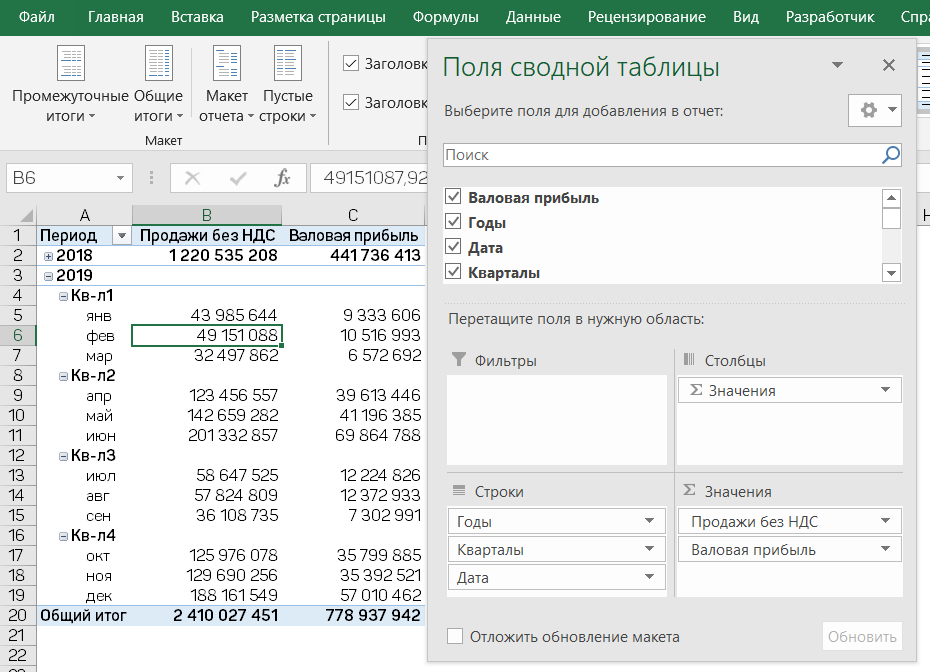Select column C header

tap(353, 215)
